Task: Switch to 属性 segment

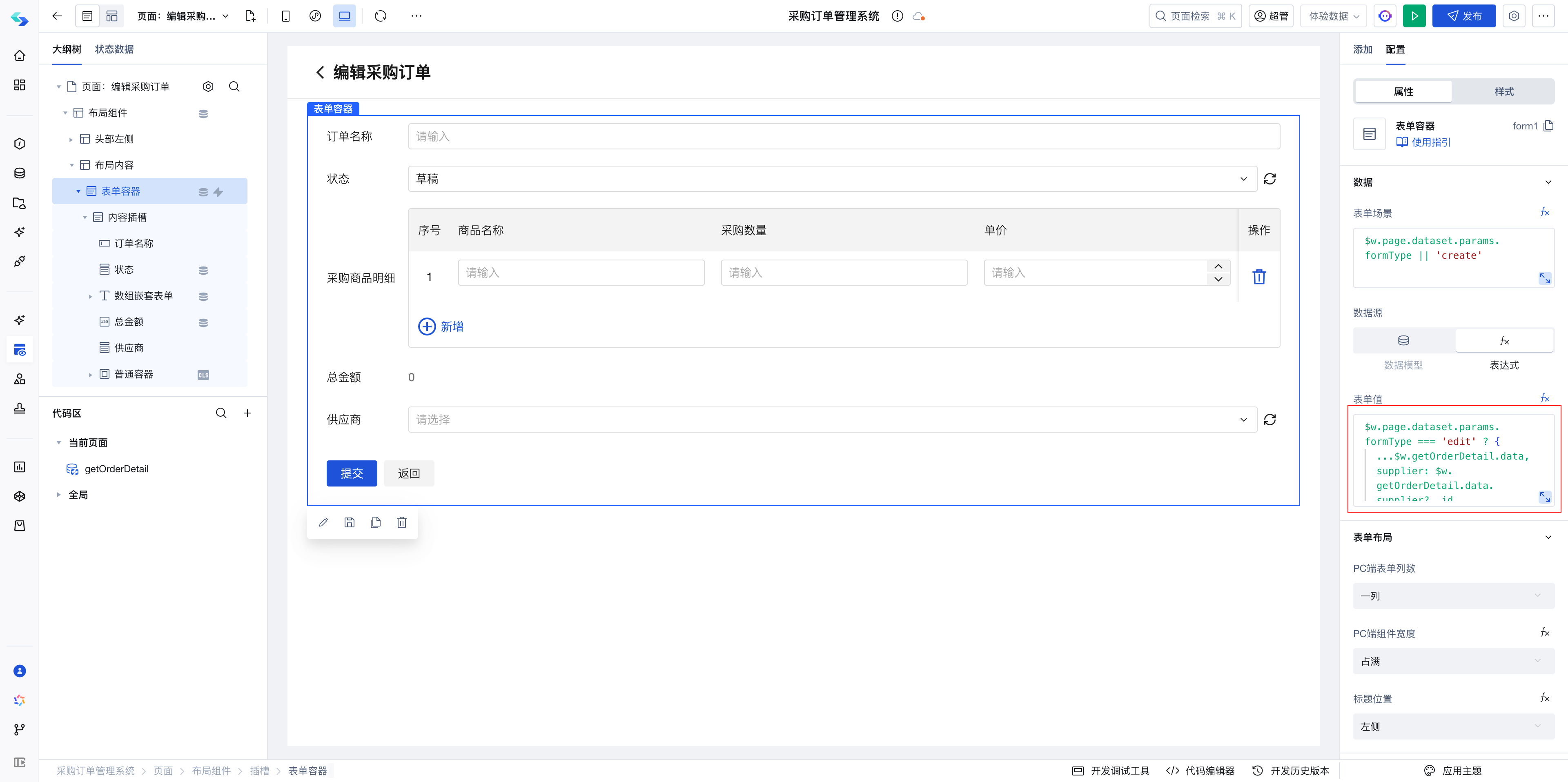Action: (x=1403, y=91)
